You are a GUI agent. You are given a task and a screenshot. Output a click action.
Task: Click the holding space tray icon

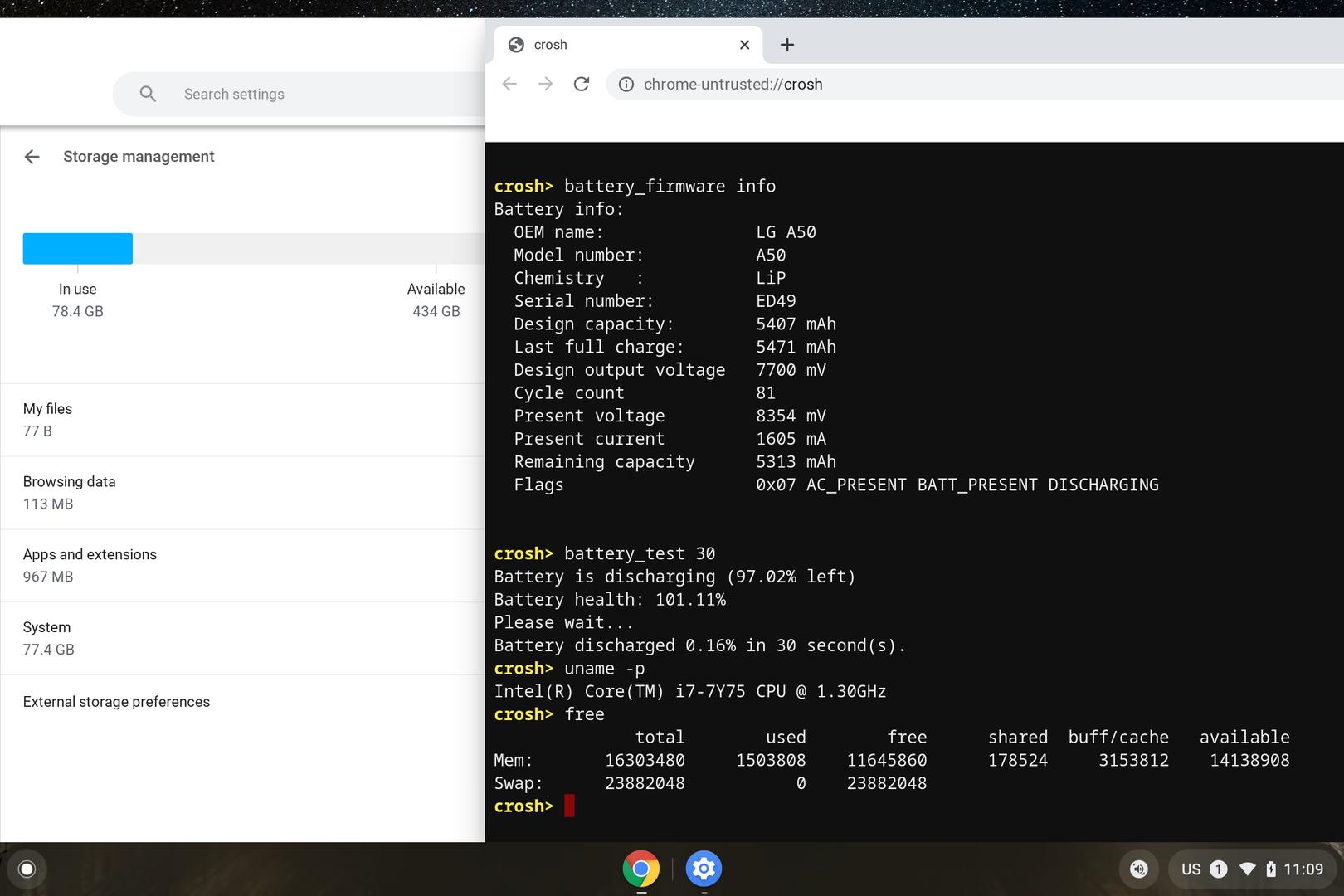coord(1139,869)
